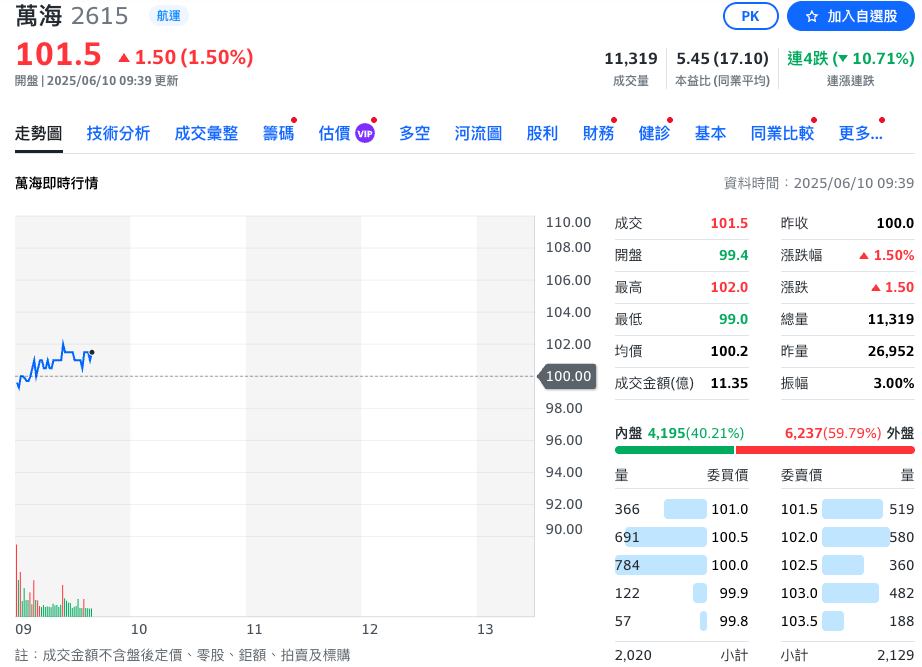The image size is (922, 667).
Task: Click the 100.00 reference price marker
Action: [568, 376]
